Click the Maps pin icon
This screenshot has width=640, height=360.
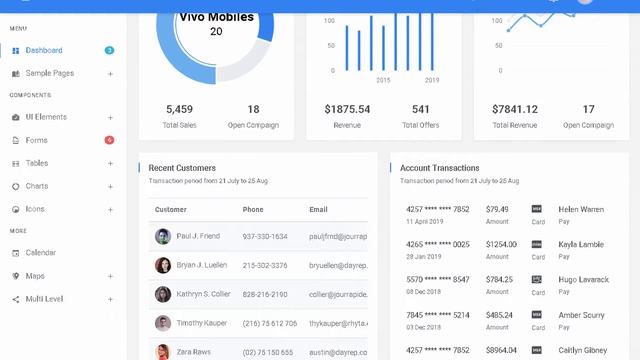click(16, 276)
